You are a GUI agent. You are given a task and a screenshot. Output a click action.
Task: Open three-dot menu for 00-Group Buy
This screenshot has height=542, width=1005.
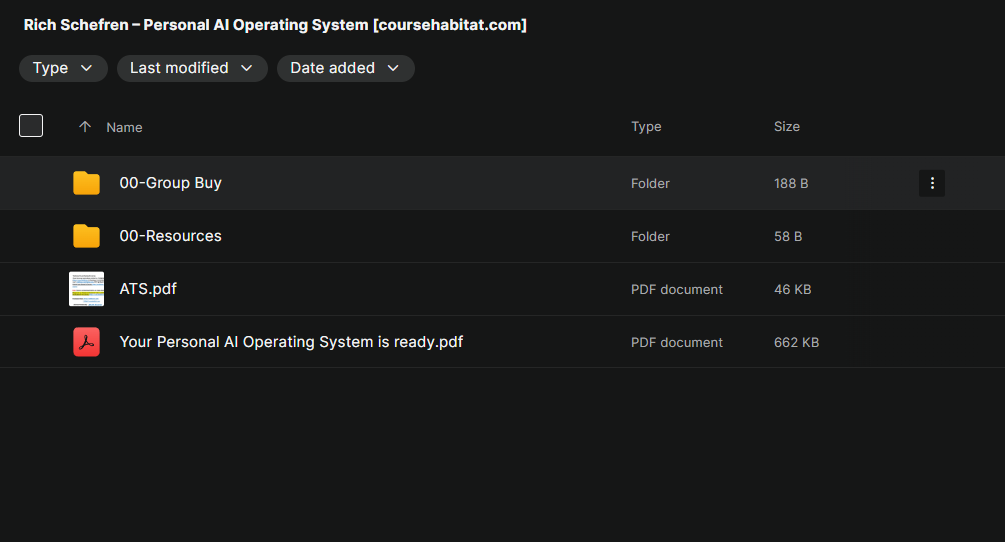click(932, 183)
